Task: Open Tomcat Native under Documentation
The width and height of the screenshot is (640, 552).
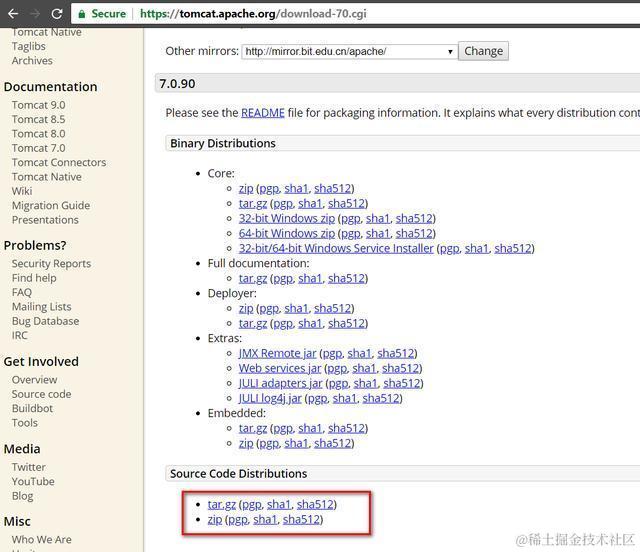Action: click(x=47, y=177)
